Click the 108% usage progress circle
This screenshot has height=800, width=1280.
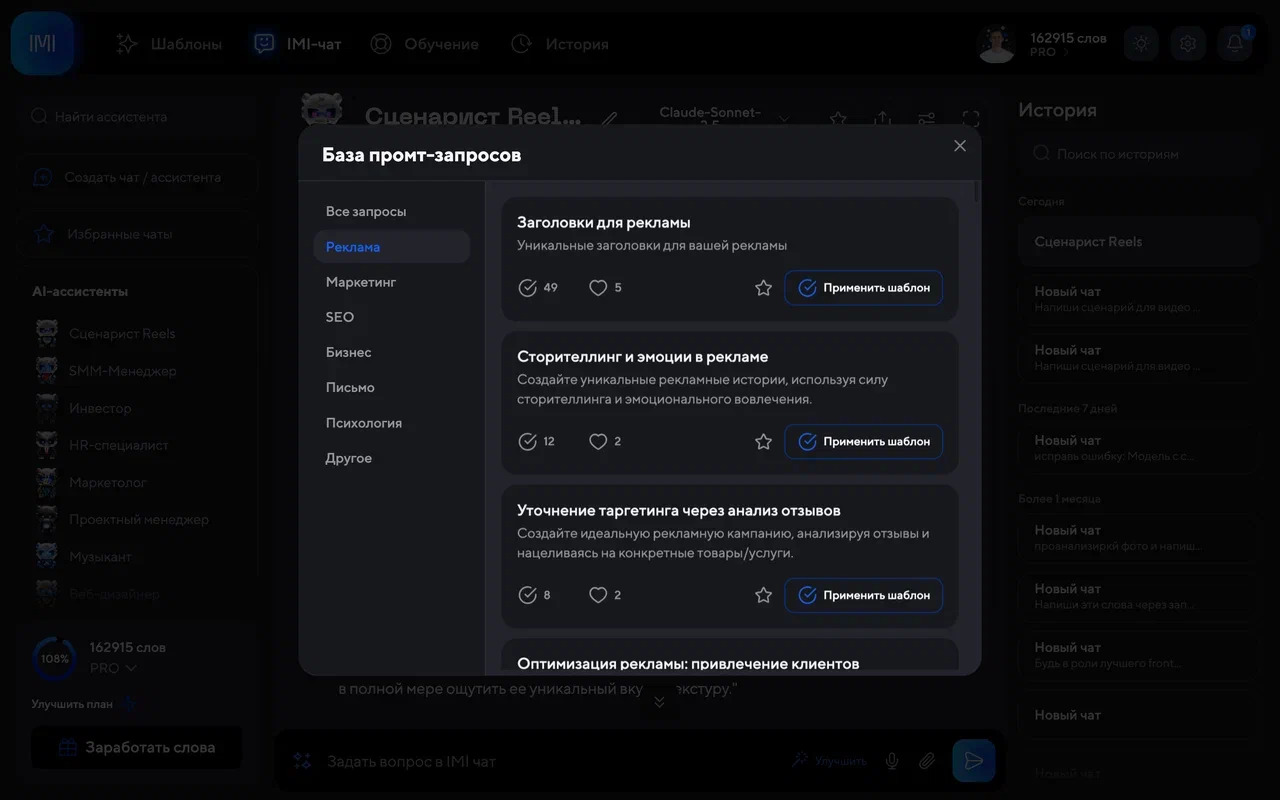click(x=55, y=658)
